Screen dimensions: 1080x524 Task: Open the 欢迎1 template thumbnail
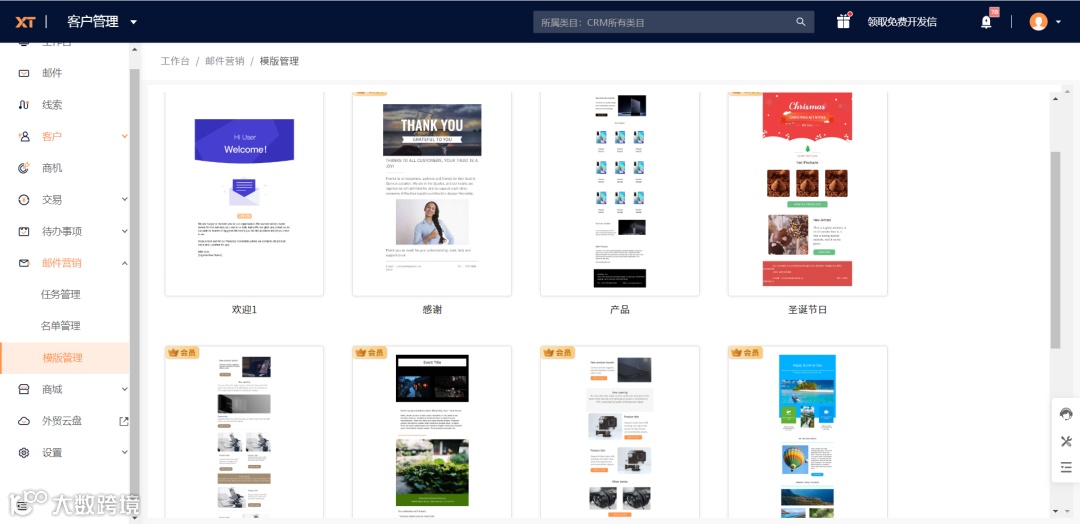tap(245, 193)
